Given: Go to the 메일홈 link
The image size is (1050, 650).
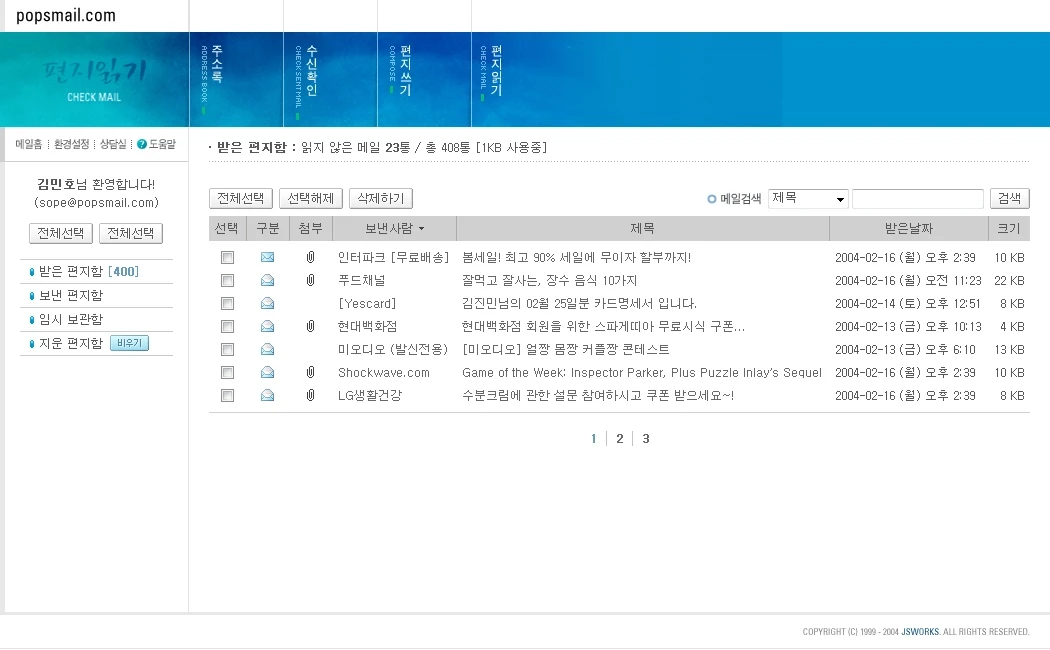Looking at the screenshot, I should (x=29, y=144).
